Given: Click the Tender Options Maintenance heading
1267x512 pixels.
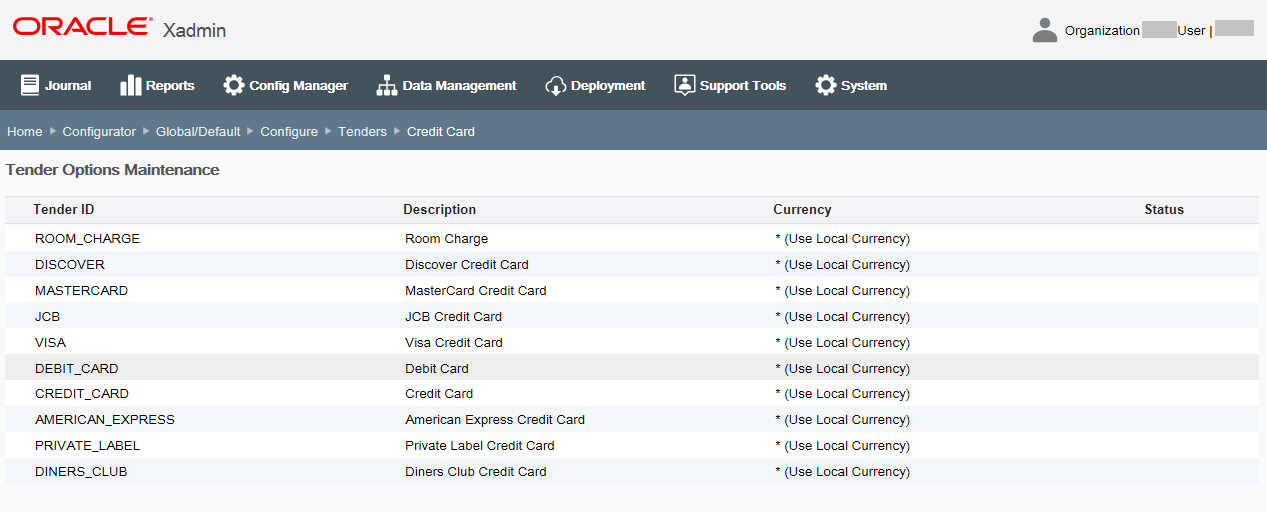Looking at the screenshot, I should tap(113, 170).
